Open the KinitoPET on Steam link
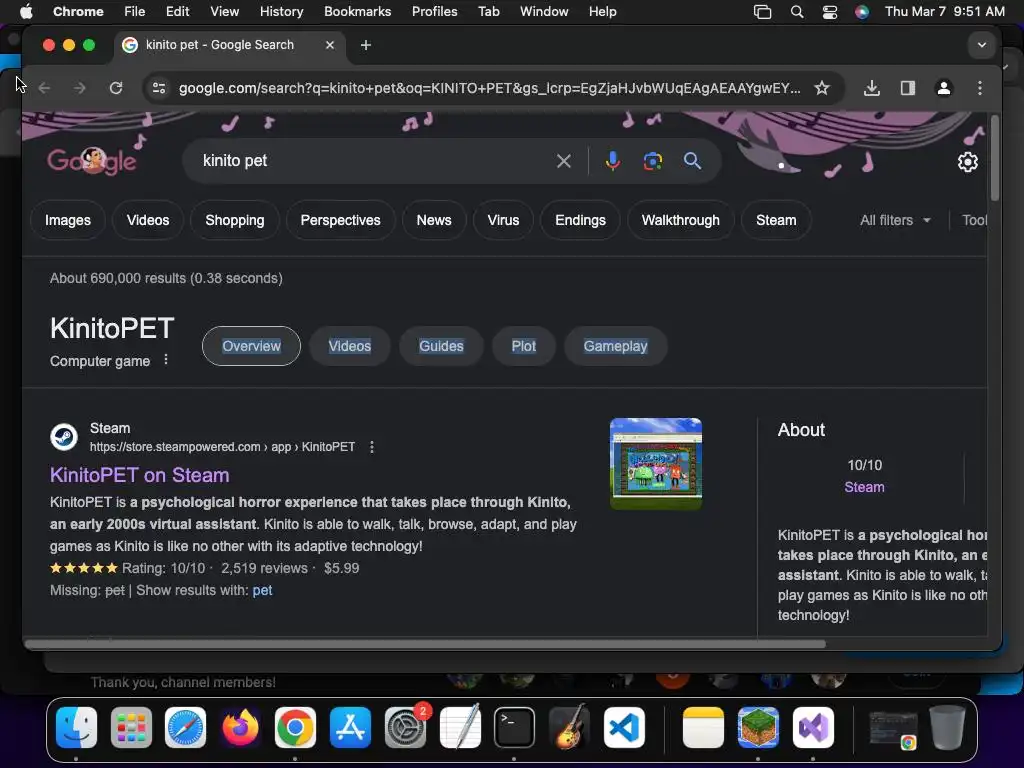Image resolution: width=1024 pixels, height=768 pixels. pos(140,475)
